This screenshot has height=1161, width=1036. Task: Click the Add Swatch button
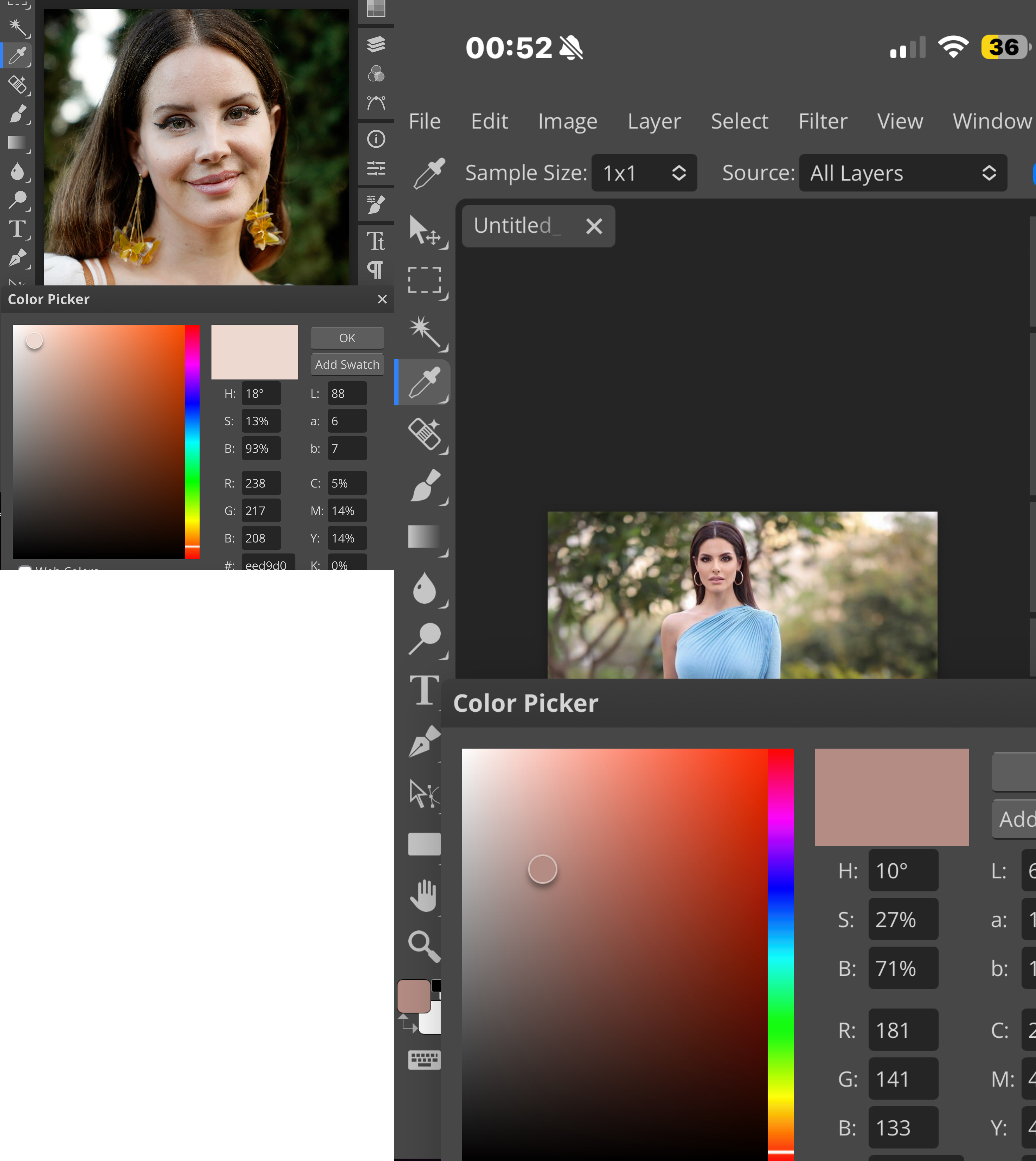point(347,365)
